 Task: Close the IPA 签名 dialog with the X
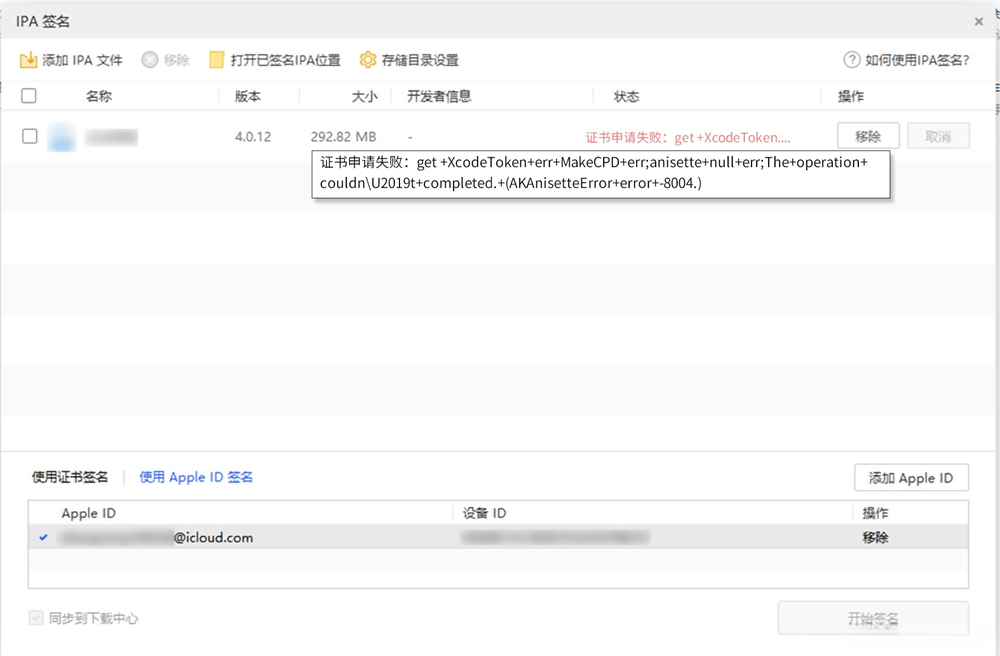click(977, 21)
